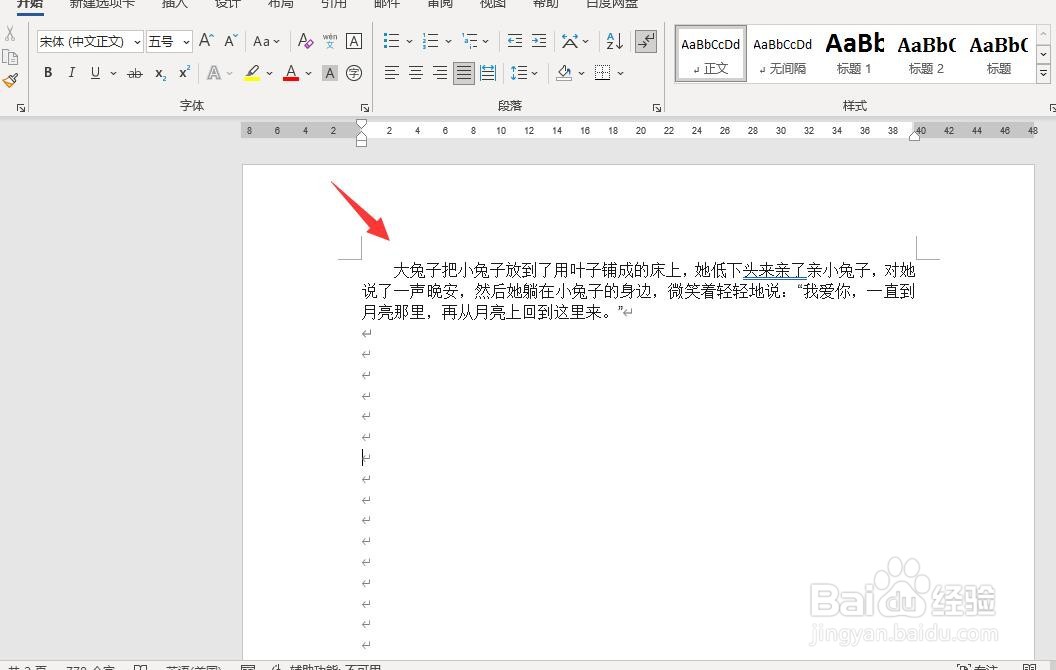This screenshot has width=1056, height=670.
Task: Click the word count in the status bar
Action: coord(88,666)
